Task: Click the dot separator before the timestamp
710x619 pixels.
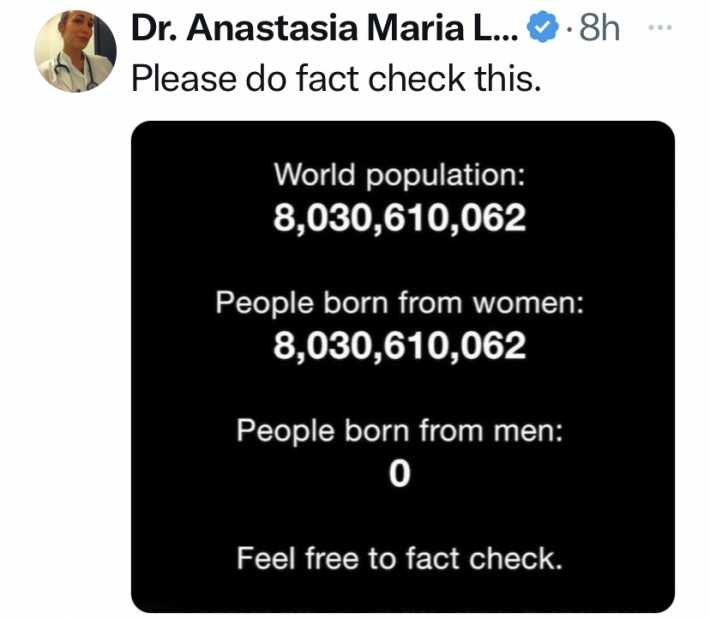Action: [568, 31]
